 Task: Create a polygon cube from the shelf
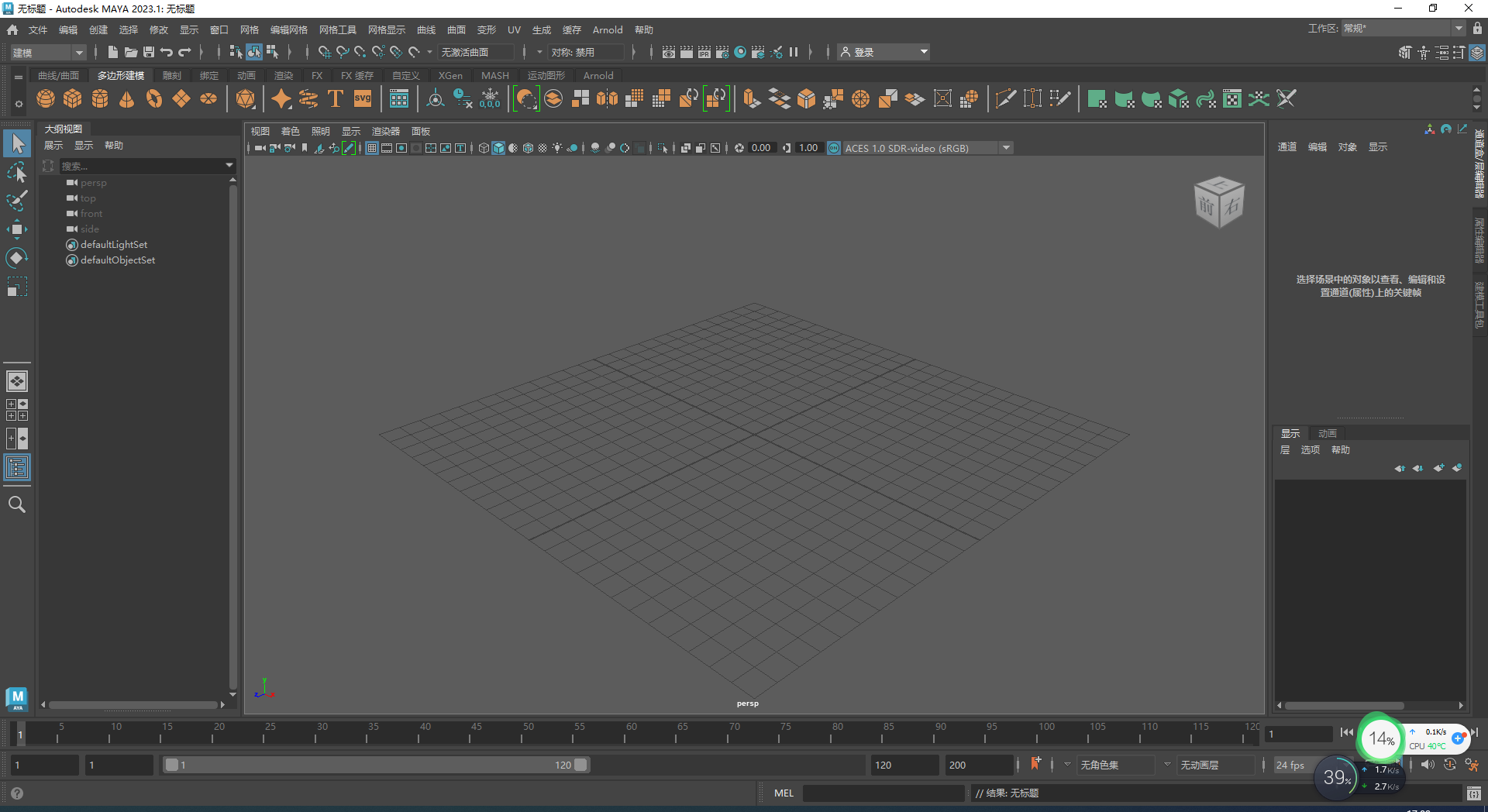[x=72, y=98]
